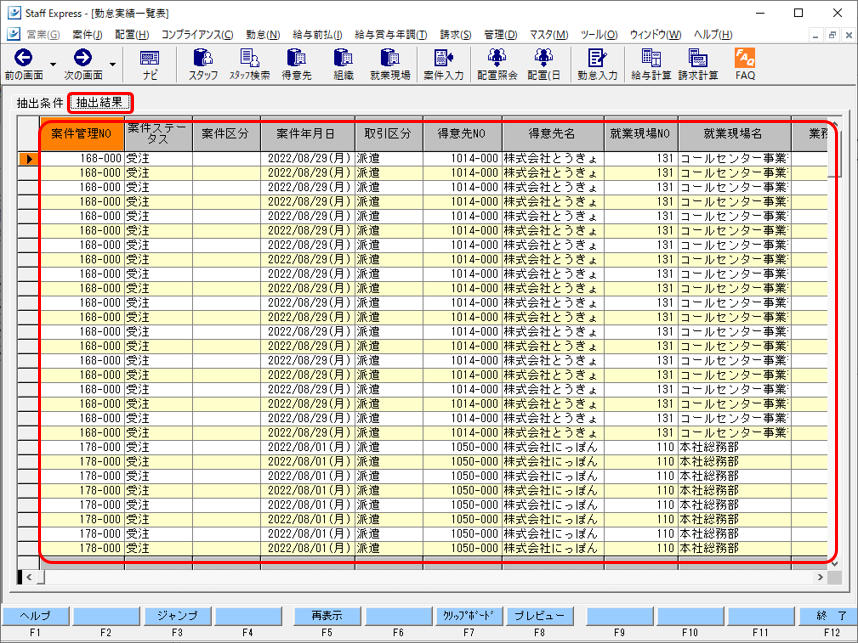The width and height of the screenshot is (858, 643).
Task: Open the 請求(S) menu
Action: (x=455, y=34)
